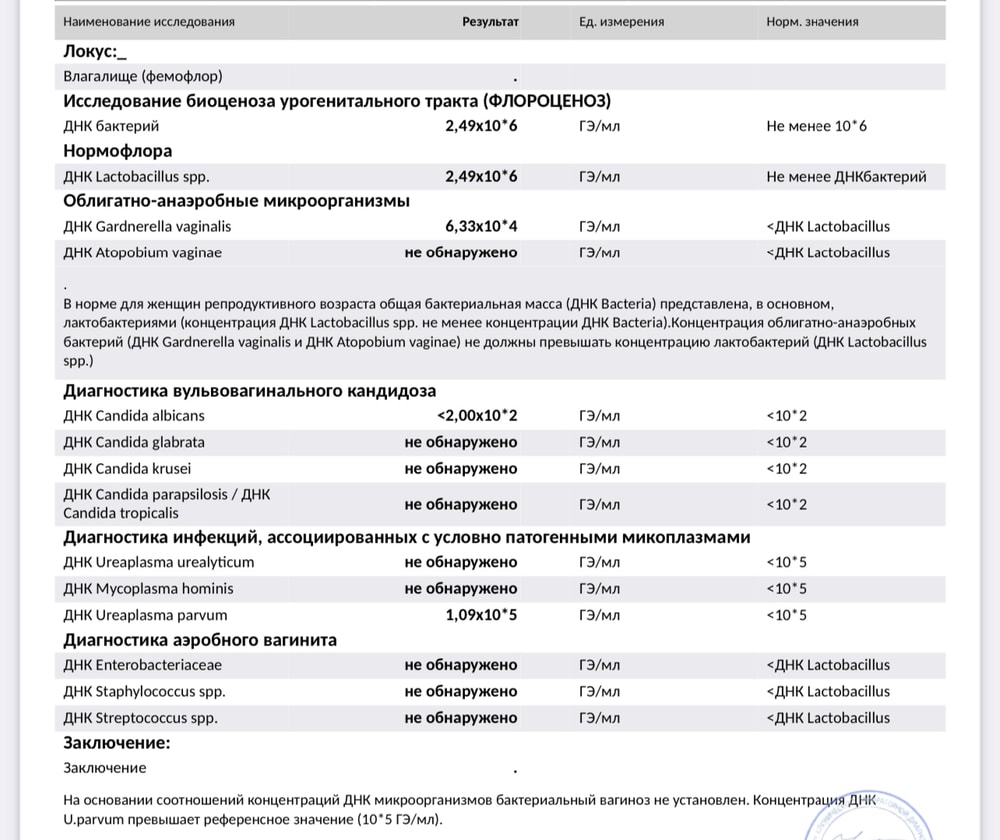Click the 'Диагностика аэробного вагинита' heading
This screenshot has height=840, width=1000.
tap(200, 640)
